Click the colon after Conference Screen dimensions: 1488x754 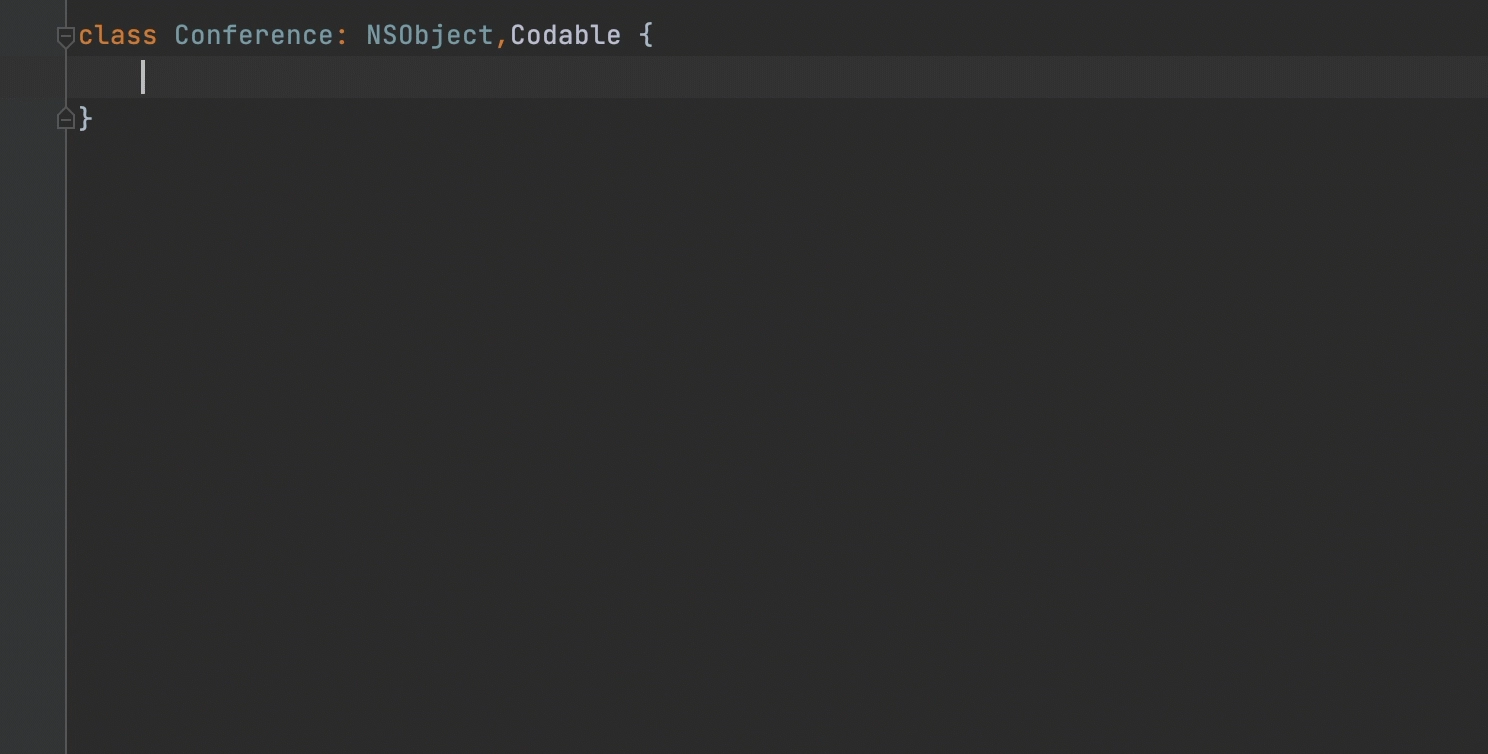342,37
